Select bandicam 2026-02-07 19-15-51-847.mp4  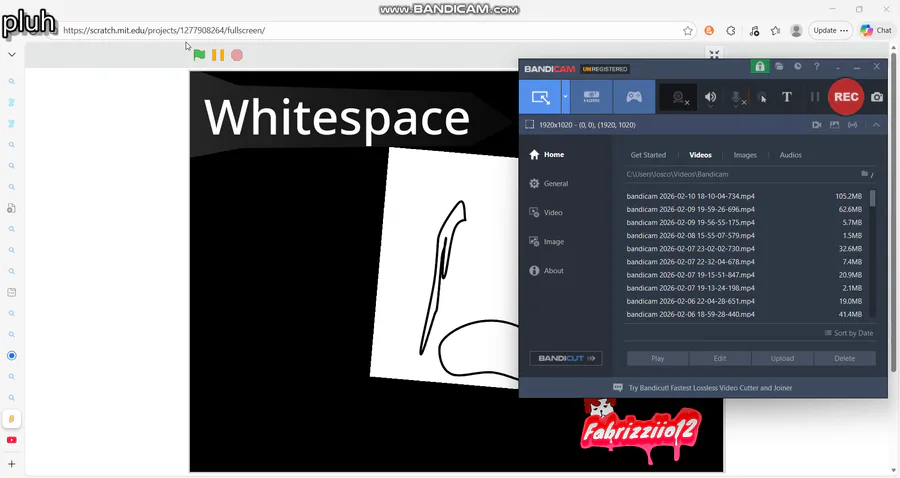click(744, 275)
